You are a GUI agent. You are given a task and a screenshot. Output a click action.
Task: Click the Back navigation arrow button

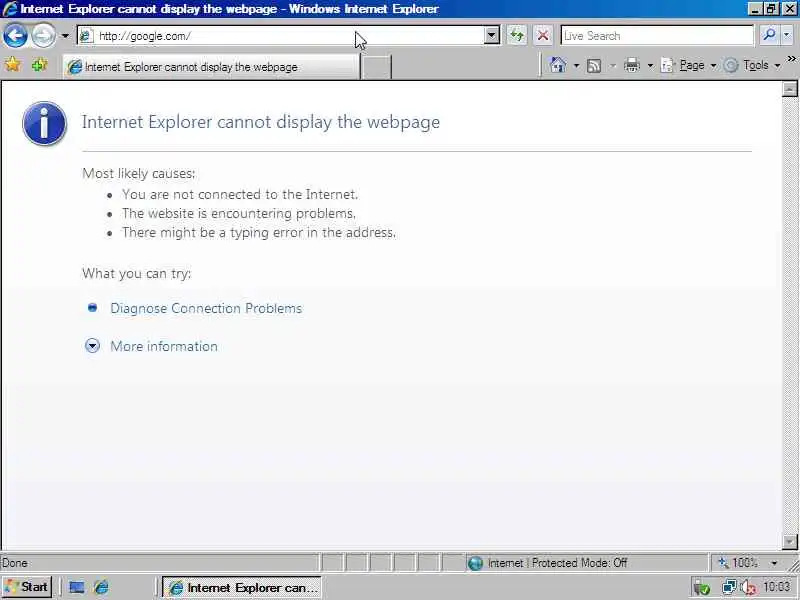point(15,36)
